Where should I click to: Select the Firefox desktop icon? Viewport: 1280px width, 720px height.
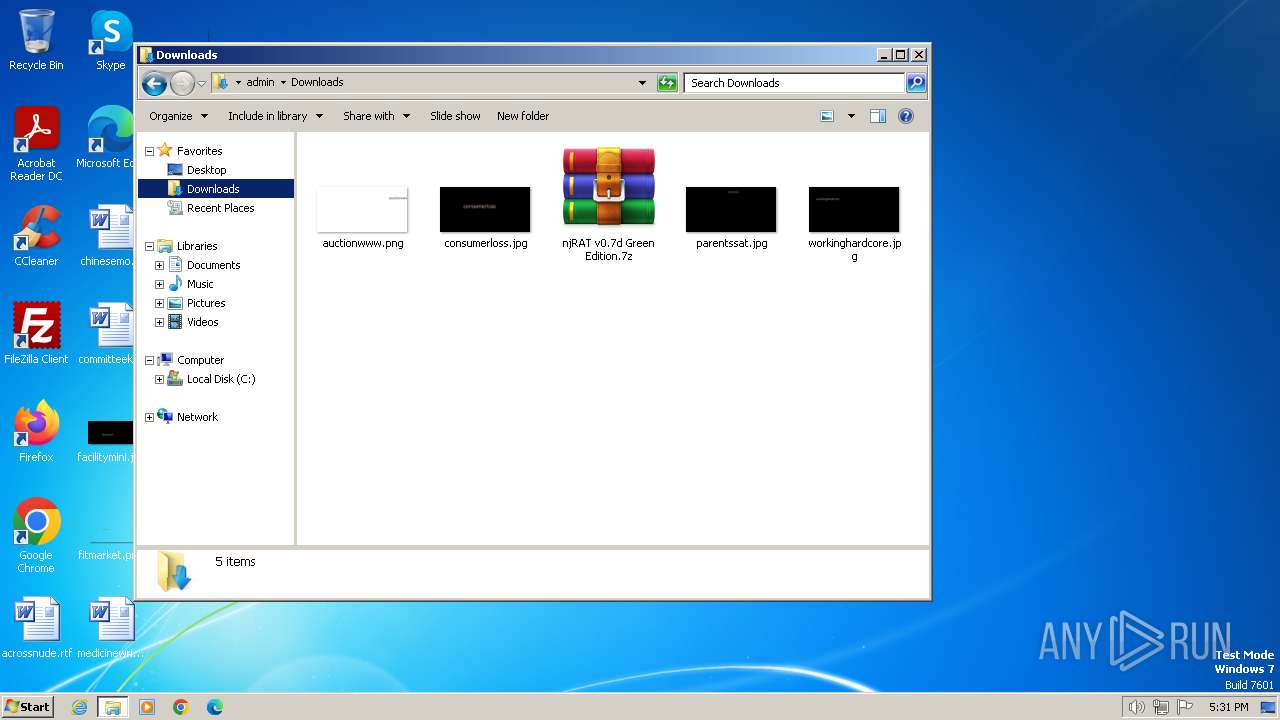pyautogui.click(x=36, y=432)
